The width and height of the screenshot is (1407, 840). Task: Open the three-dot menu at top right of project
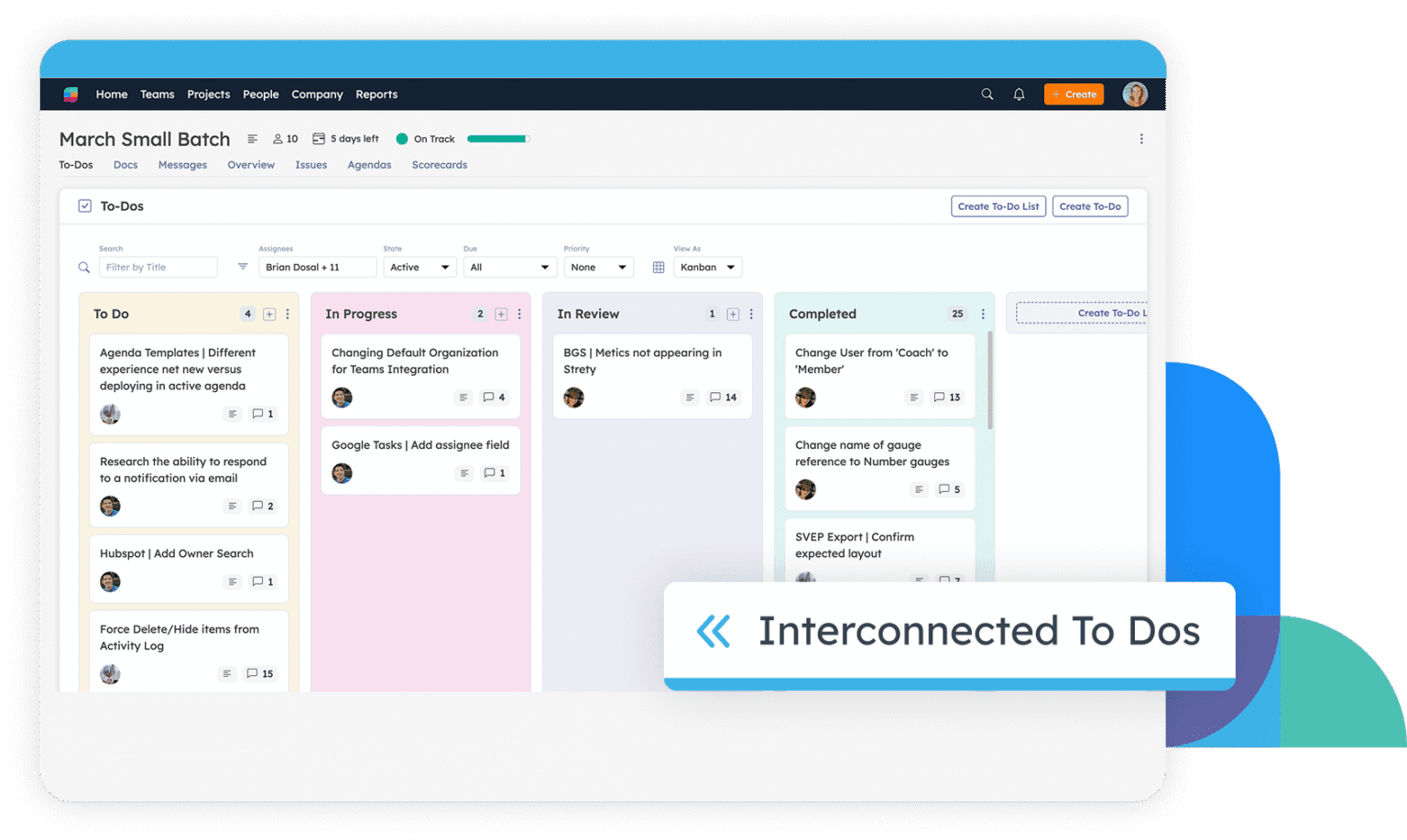(1141, 138)
